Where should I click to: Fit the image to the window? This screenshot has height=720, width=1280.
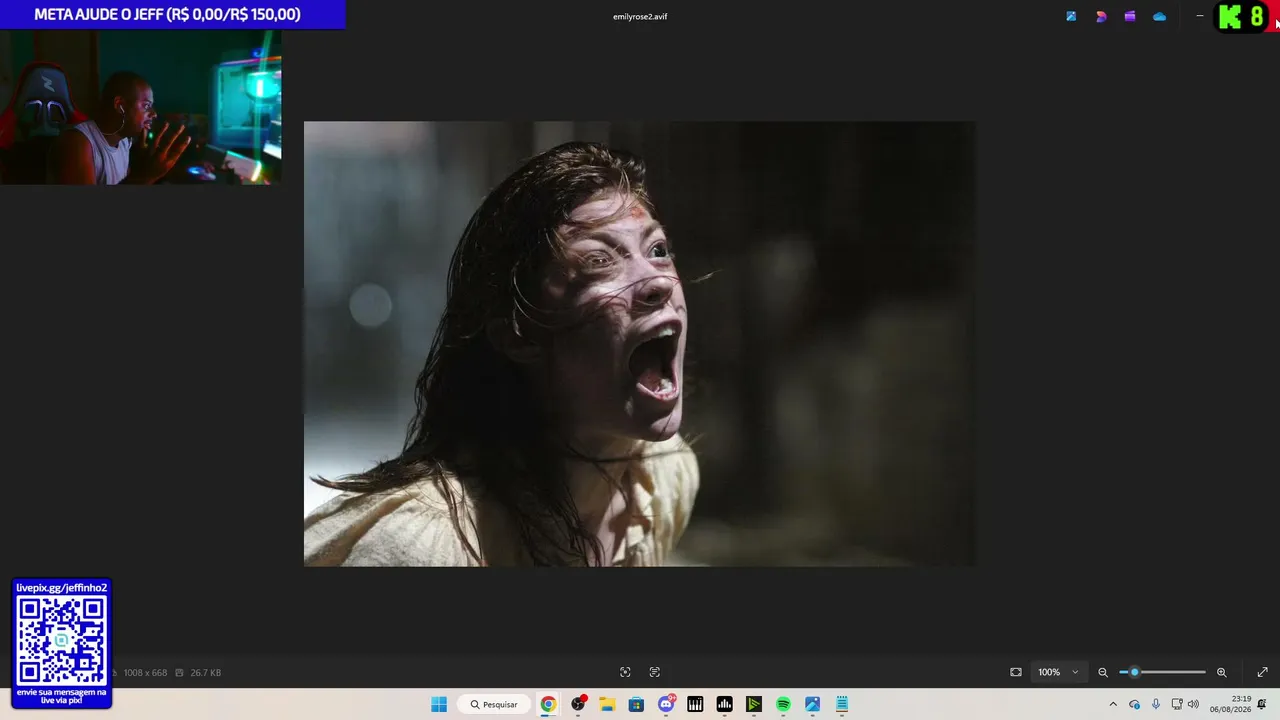[x=1016, y=672]
